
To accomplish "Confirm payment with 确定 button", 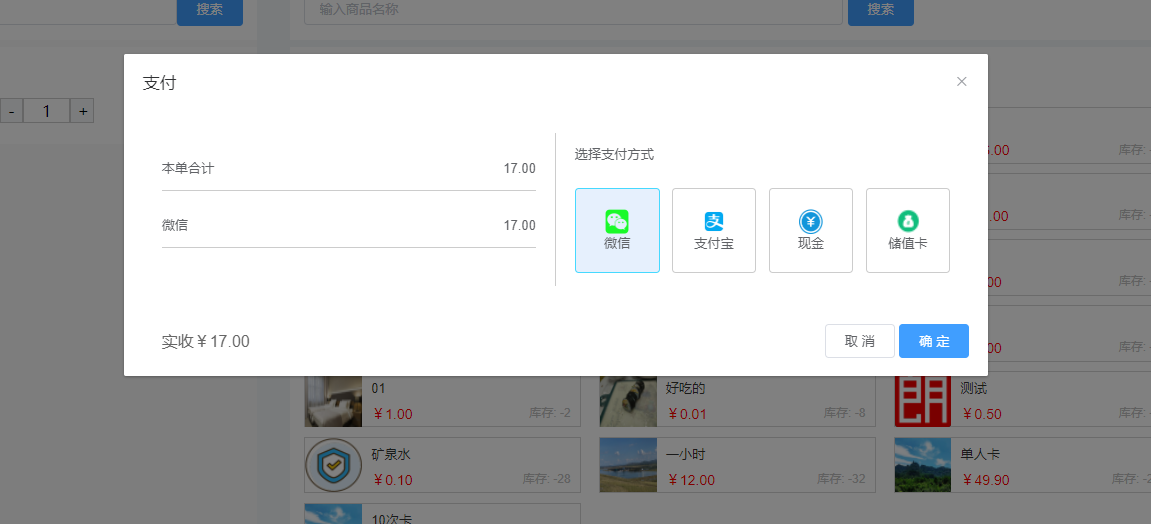I will point(934,341).
